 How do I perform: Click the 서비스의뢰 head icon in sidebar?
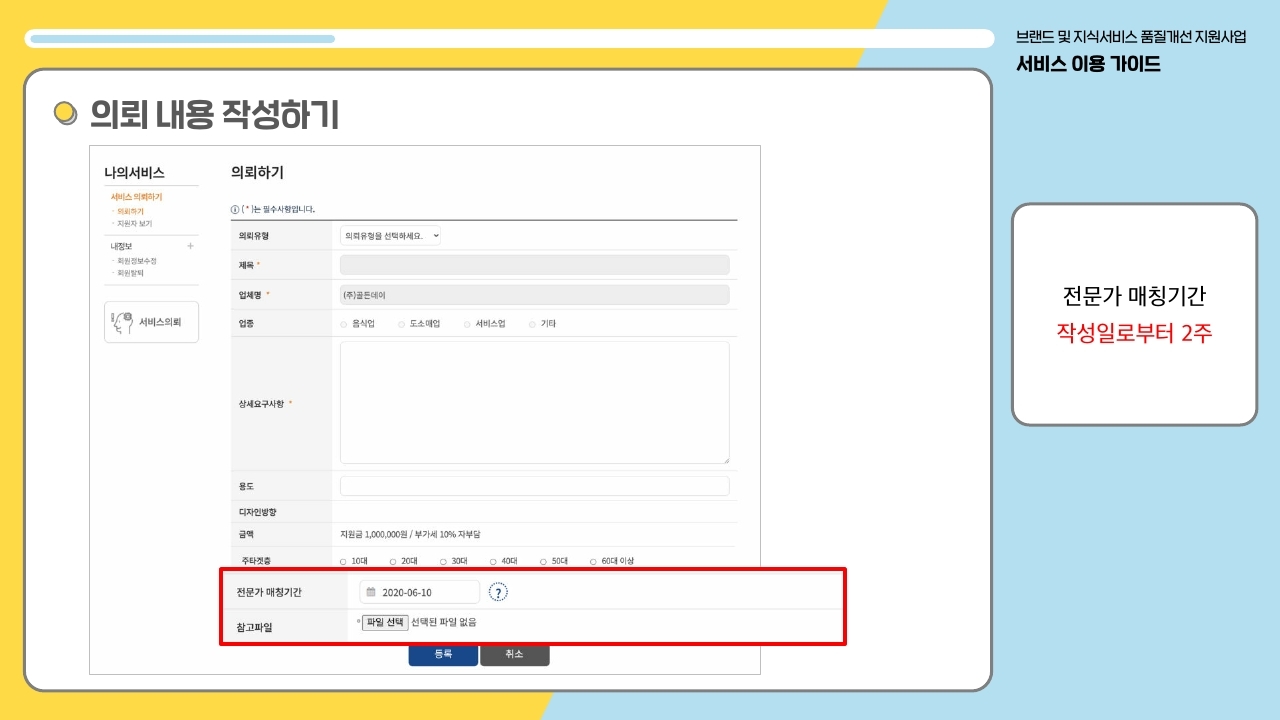point(123,322)
